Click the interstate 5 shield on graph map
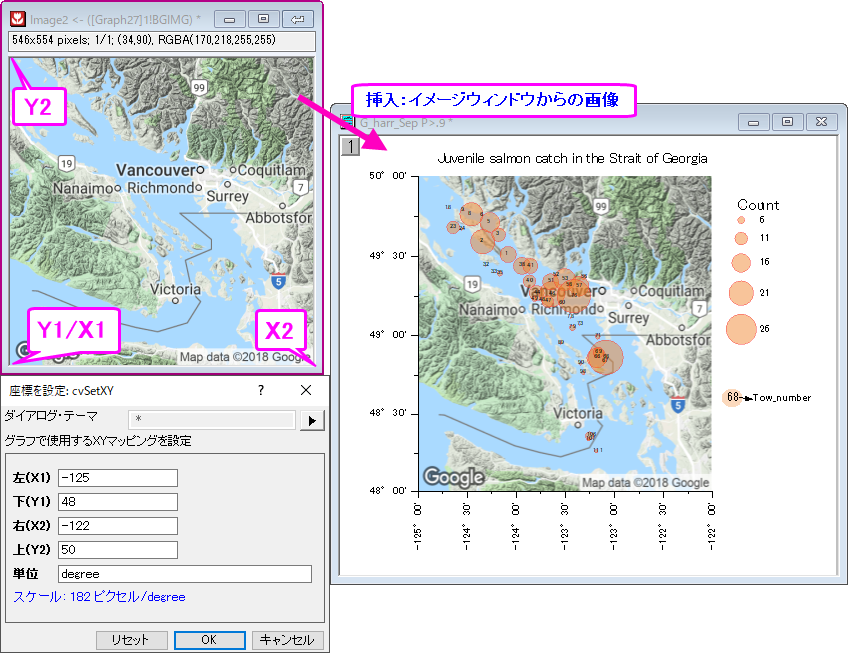This screenshot has height=653, width=848. 678,405
